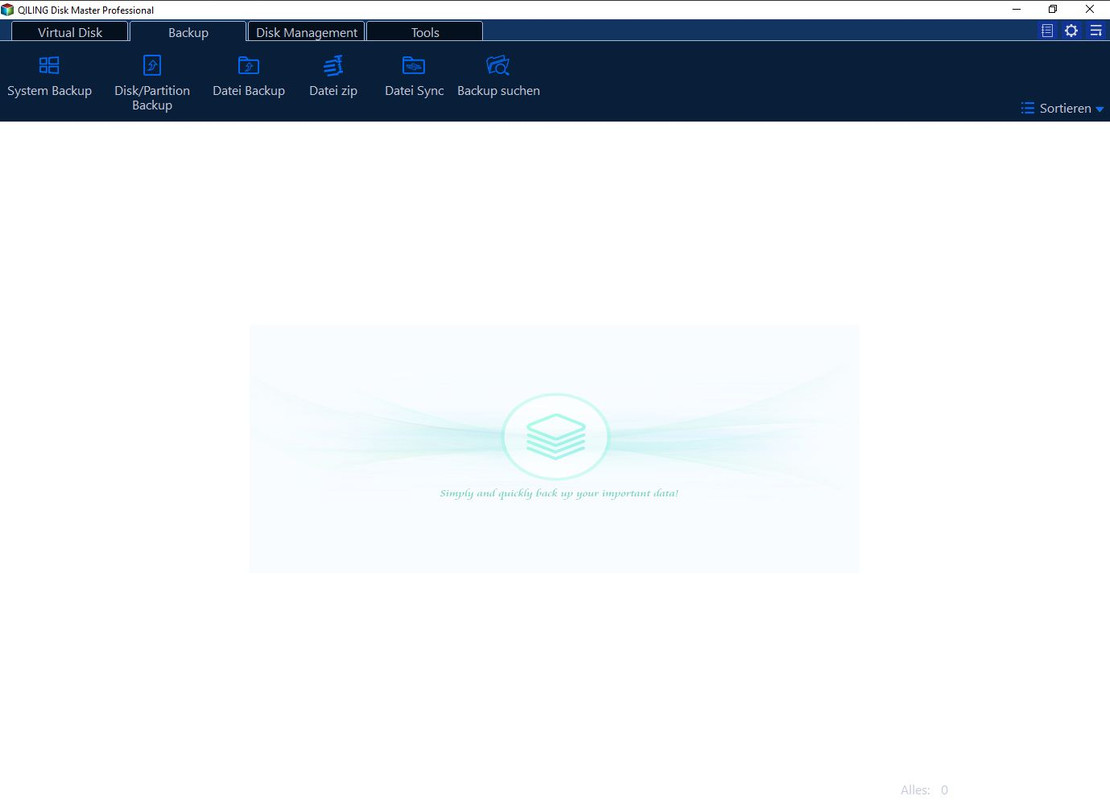Viewport: 1110px width, 800px height.
Task: Open the Tools tab
Action: pos(425,32)
